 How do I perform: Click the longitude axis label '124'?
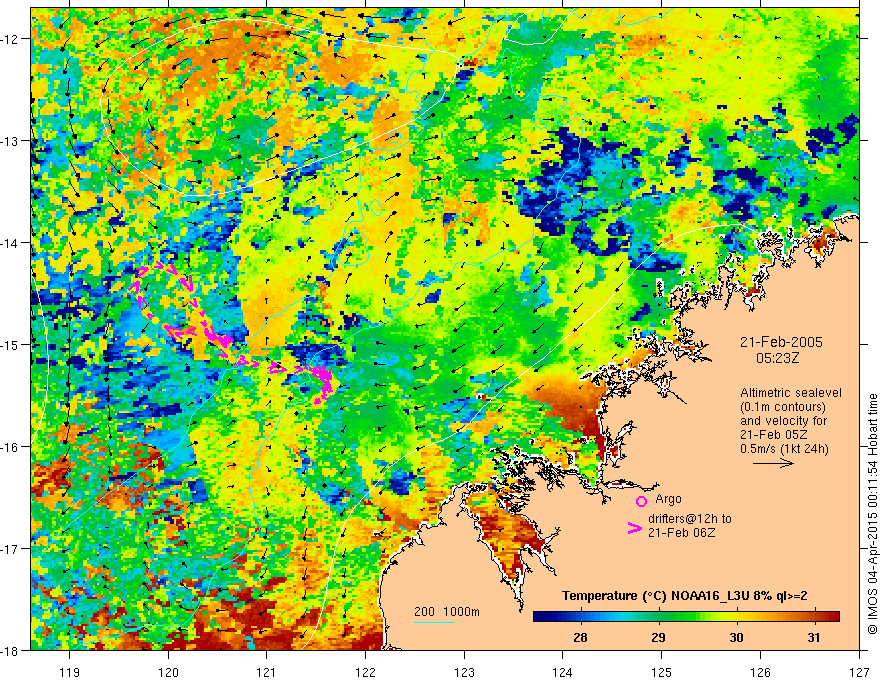click(563, 672)
